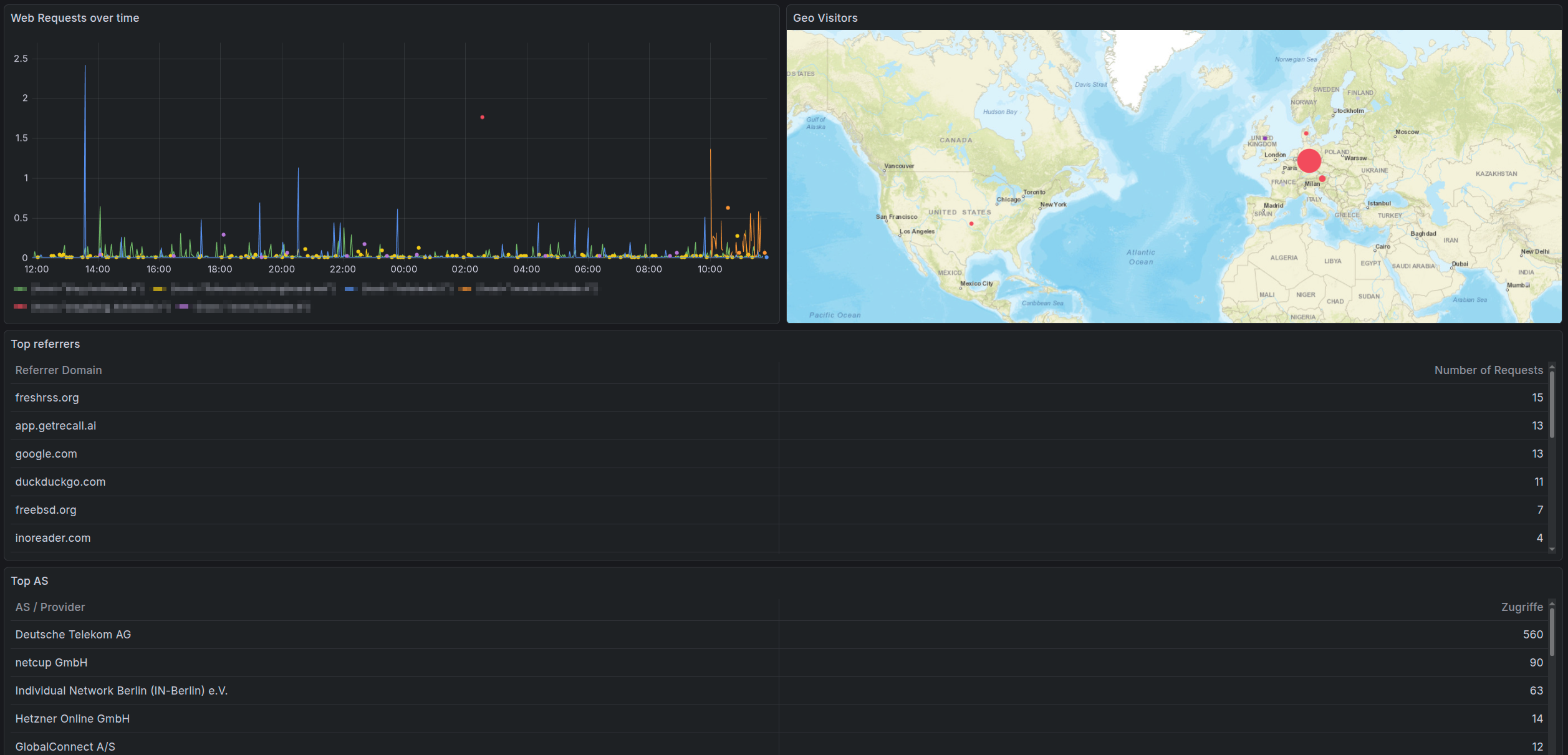Image resolution: width=1568 pixels, height=755 pixels.
Task: Click the Deutsche Telekom AG row
Action: click(73, 635)
